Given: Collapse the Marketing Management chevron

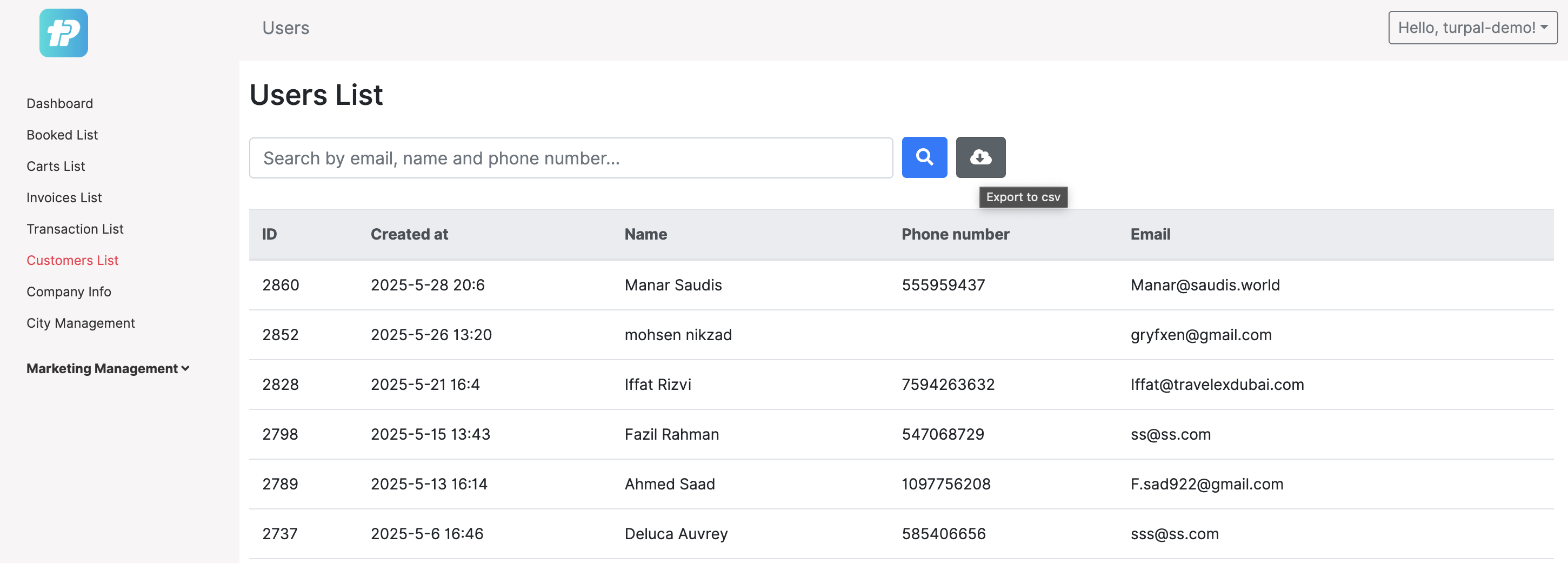Looking at the screenshot, I should pyautogui.click(x=185, y=368).
